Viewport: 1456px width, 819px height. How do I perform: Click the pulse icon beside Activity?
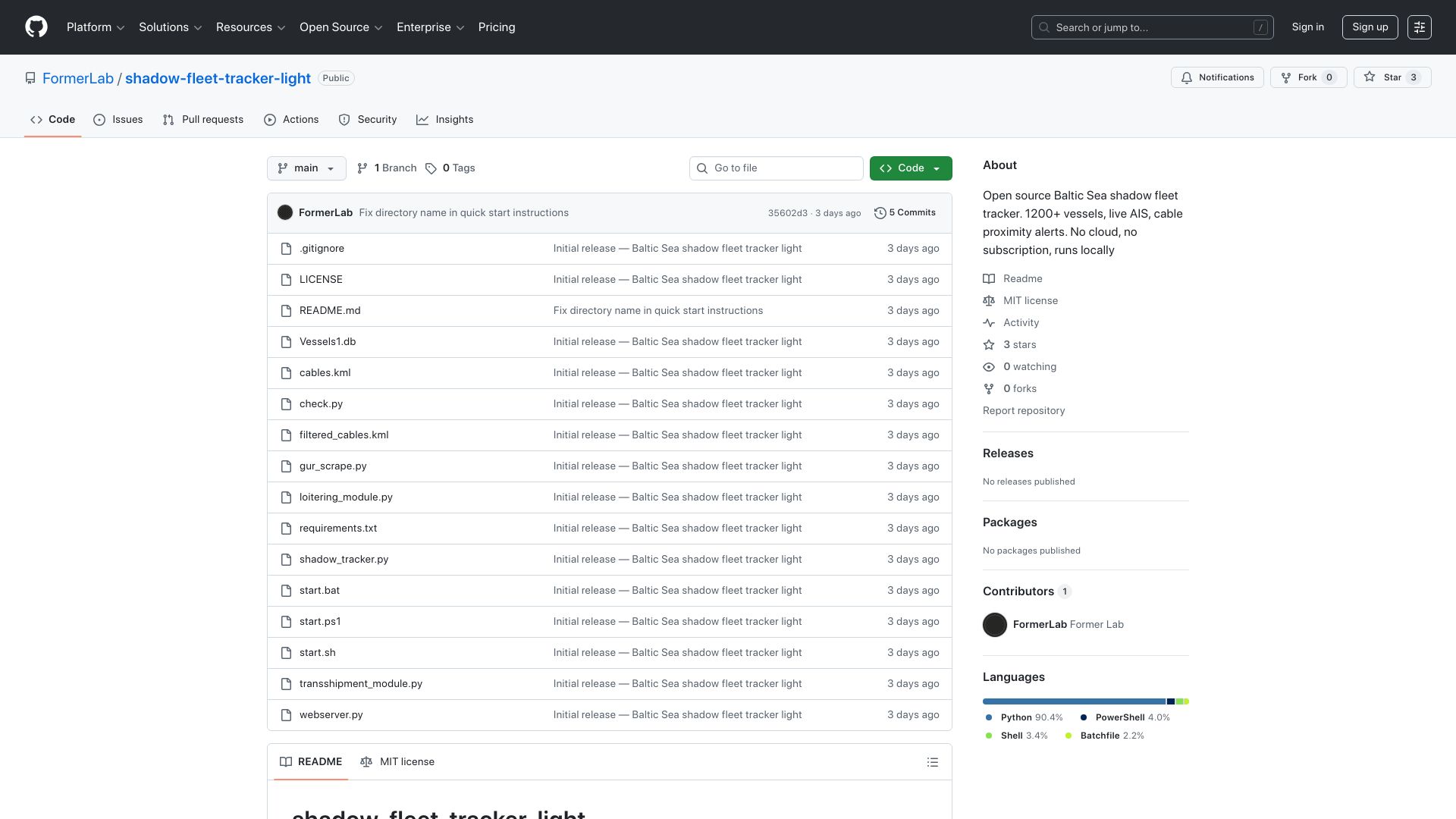tap(989, 323)
